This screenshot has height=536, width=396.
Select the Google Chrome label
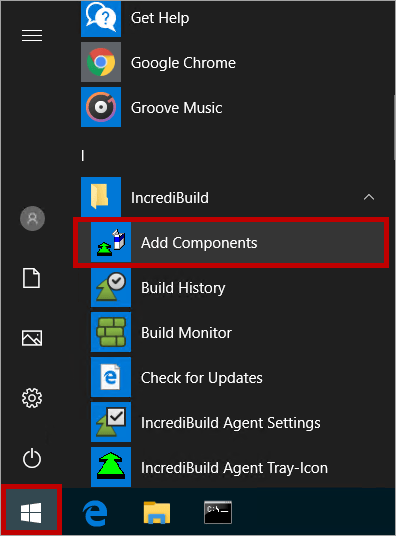point(183,63)
